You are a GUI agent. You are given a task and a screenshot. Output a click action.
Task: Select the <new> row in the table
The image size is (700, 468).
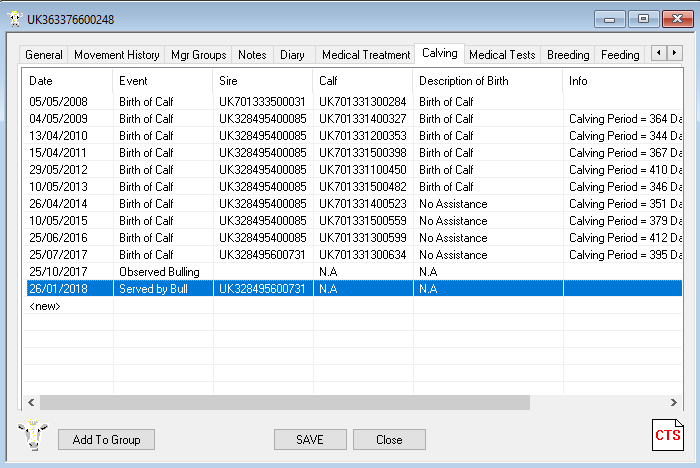(45, 306)
